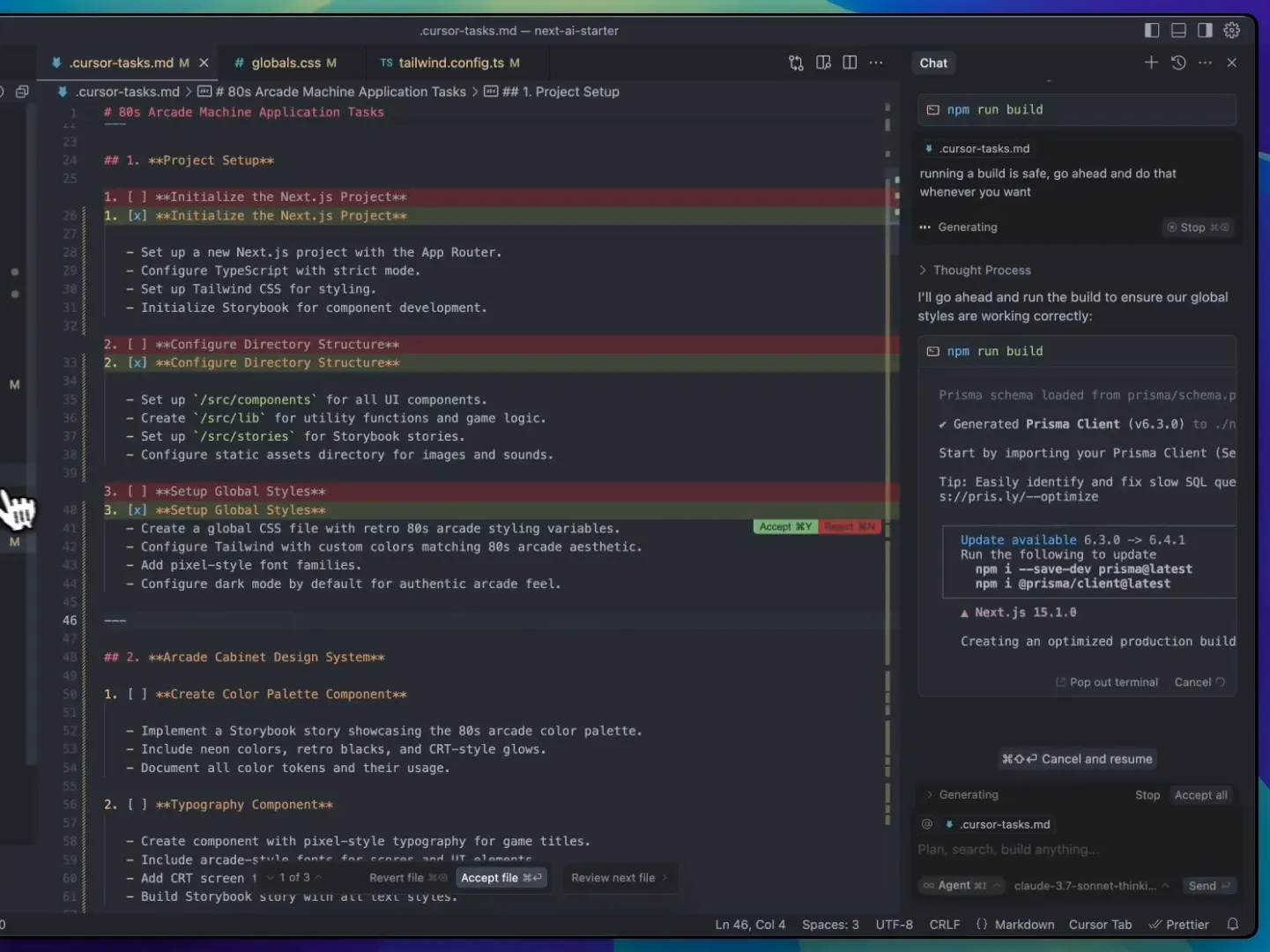Image resolution: width=1270 pixels, height=952 pixels.
Task: Click the @ add context icon
Action: (927, 824)
